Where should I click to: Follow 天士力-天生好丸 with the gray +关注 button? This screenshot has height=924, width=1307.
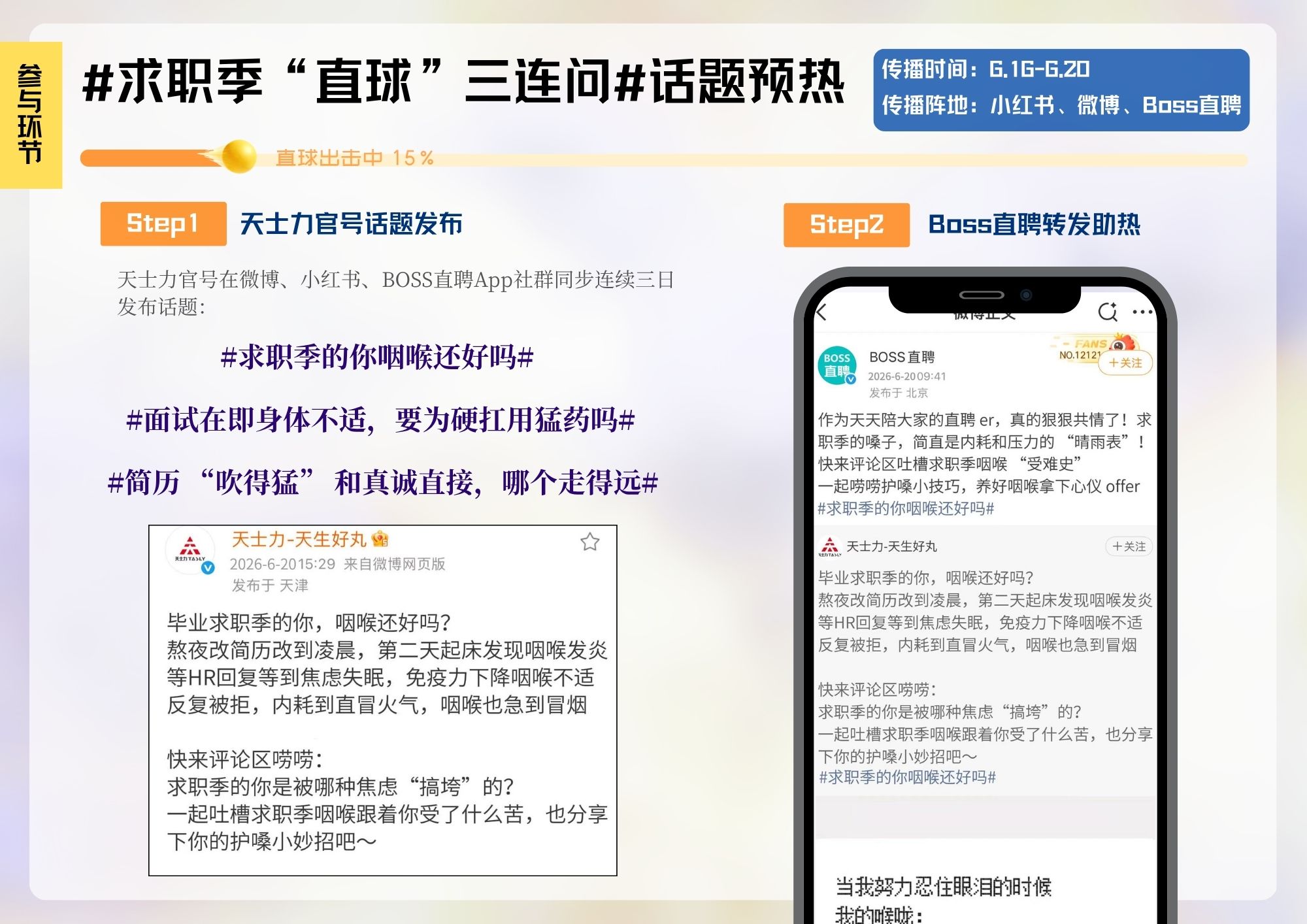pyautogui.click(x=1129, y=546)
